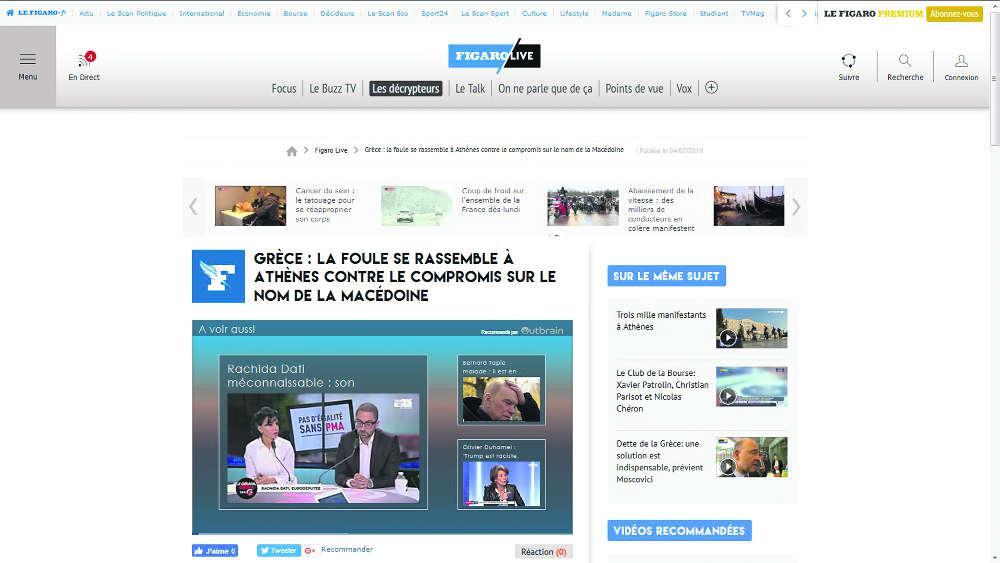Share article with the Tweeter button
Image resolution: width=1000 pixels, height=563 pixels.
tap(278, 550)
